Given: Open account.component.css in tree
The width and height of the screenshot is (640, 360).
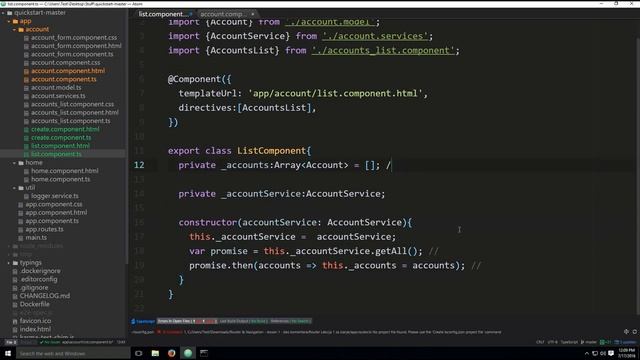Looking at the screenshot, I should click(65, 63).
